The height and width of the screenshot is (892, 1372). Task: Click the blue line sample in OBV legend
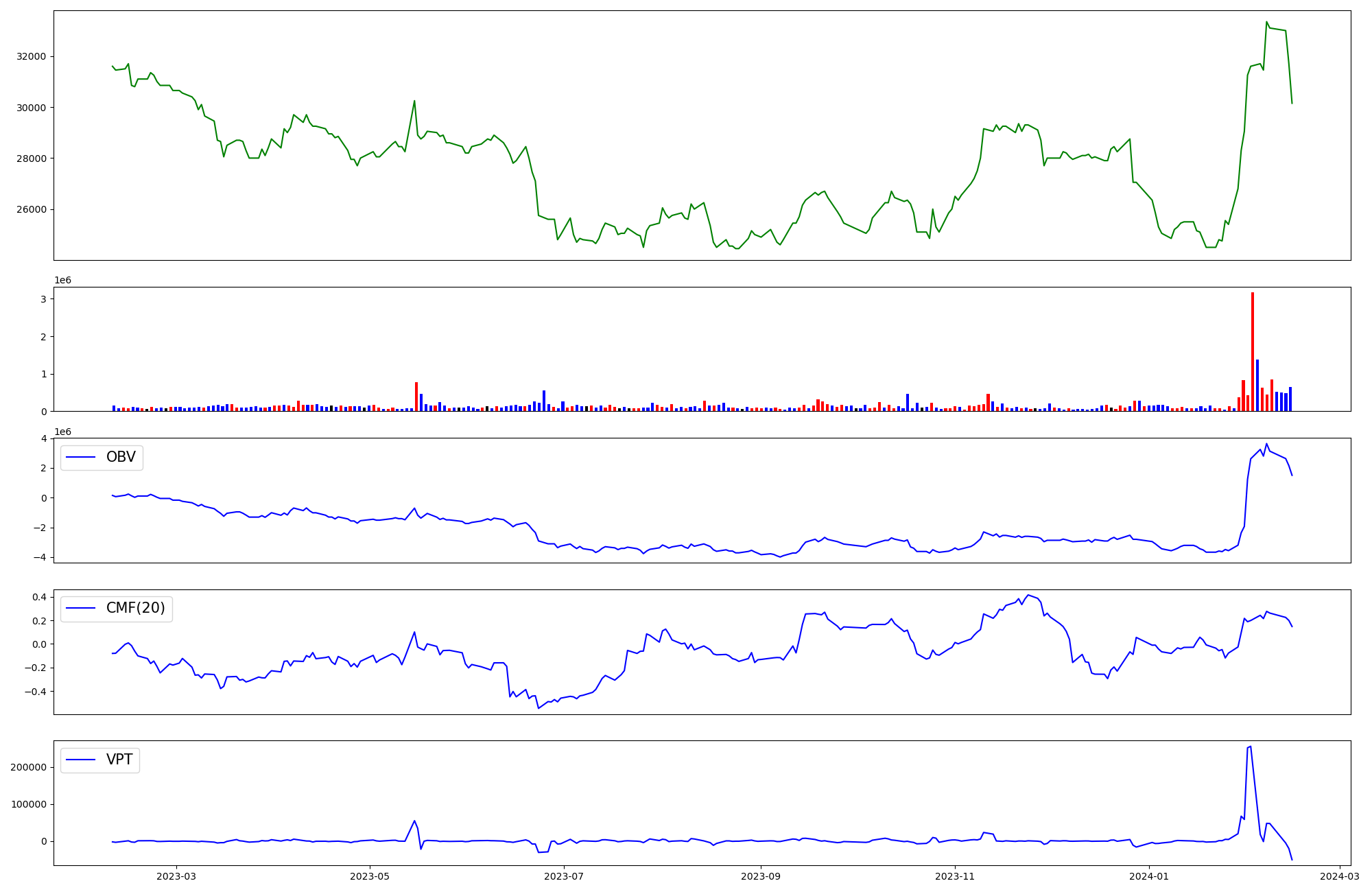click(81, 457)
